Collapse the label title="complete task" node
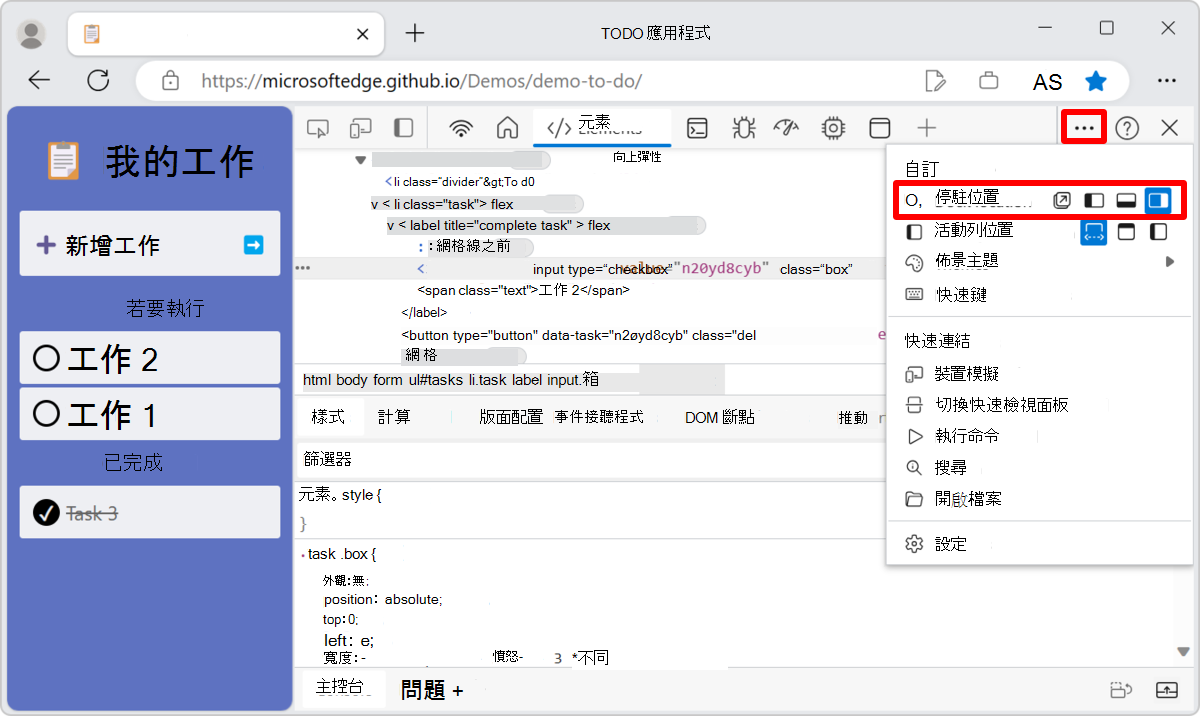This screenshot has height=716, width=1200. pyautogui.click(x=392, y=225)
